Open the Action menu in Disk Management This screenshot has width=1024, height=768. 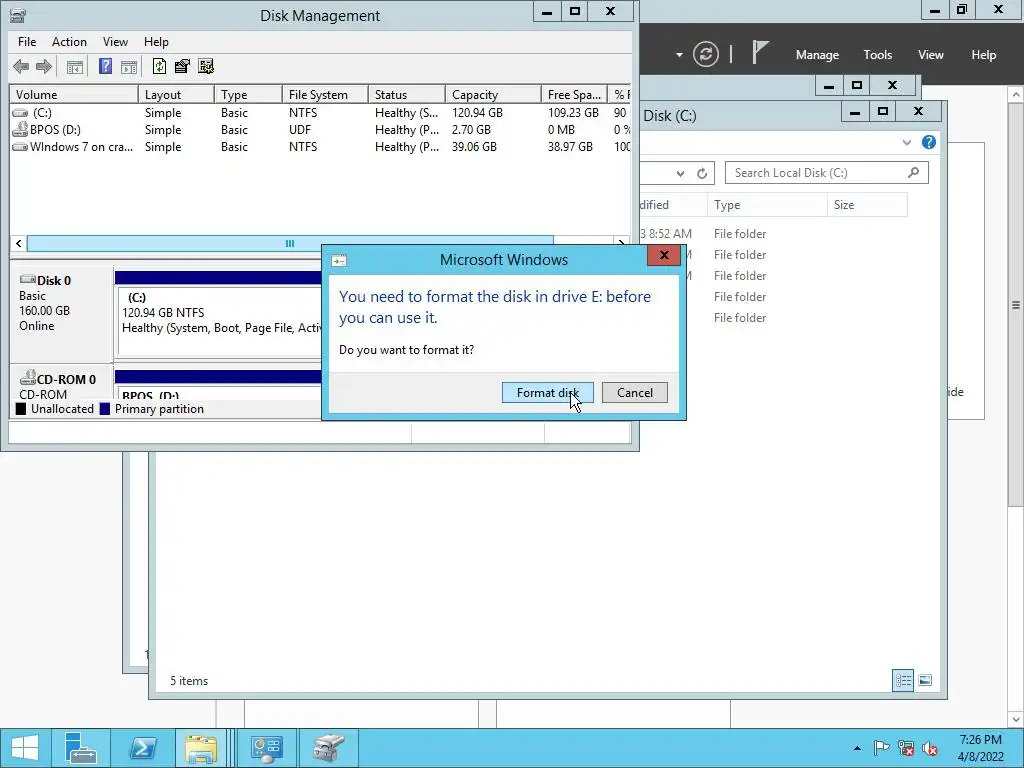point(69,42)
